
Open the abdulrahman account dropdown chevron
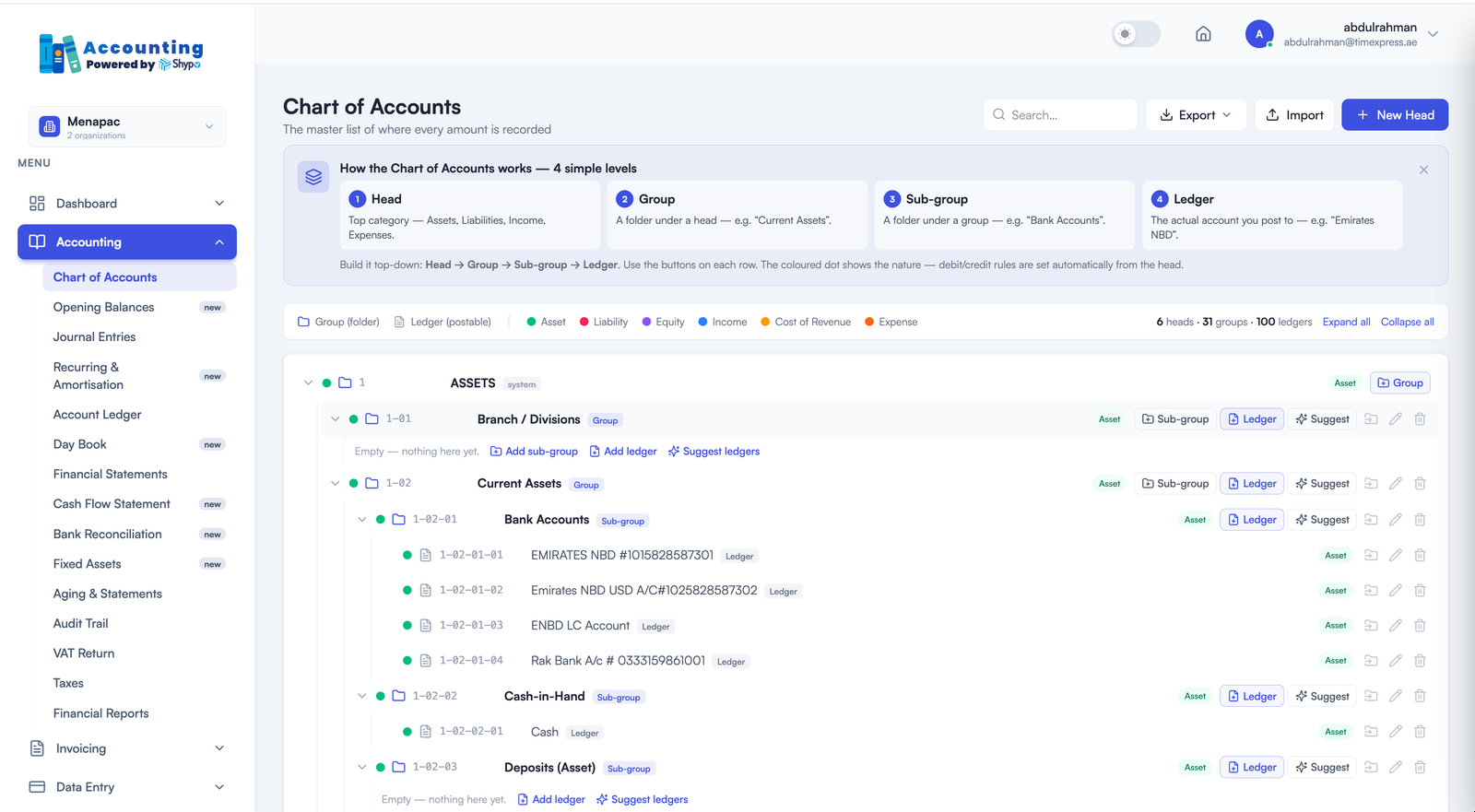coord(1433,34)
